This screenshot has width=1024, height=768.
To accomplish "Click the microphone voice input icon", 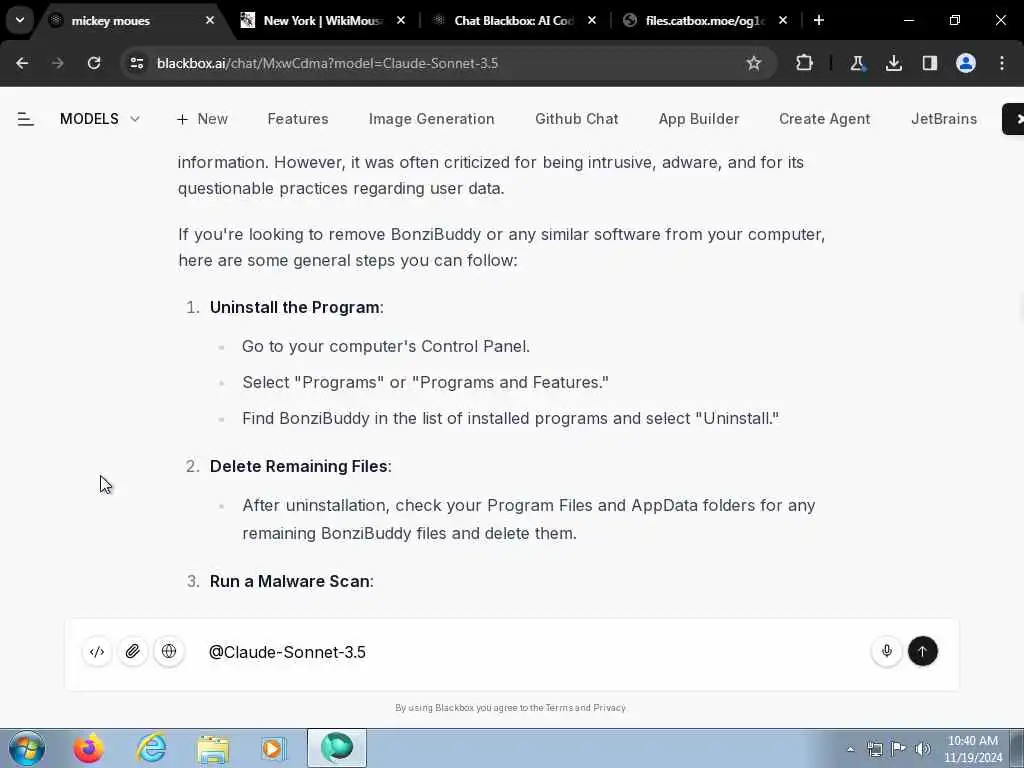I will [886, 651].
